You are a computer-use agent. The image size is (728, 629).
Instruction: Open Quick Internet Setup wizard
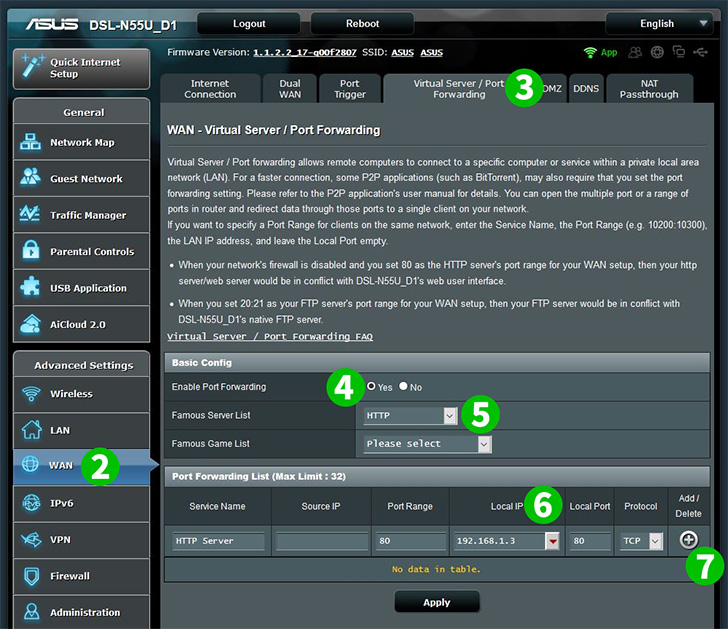81,68
